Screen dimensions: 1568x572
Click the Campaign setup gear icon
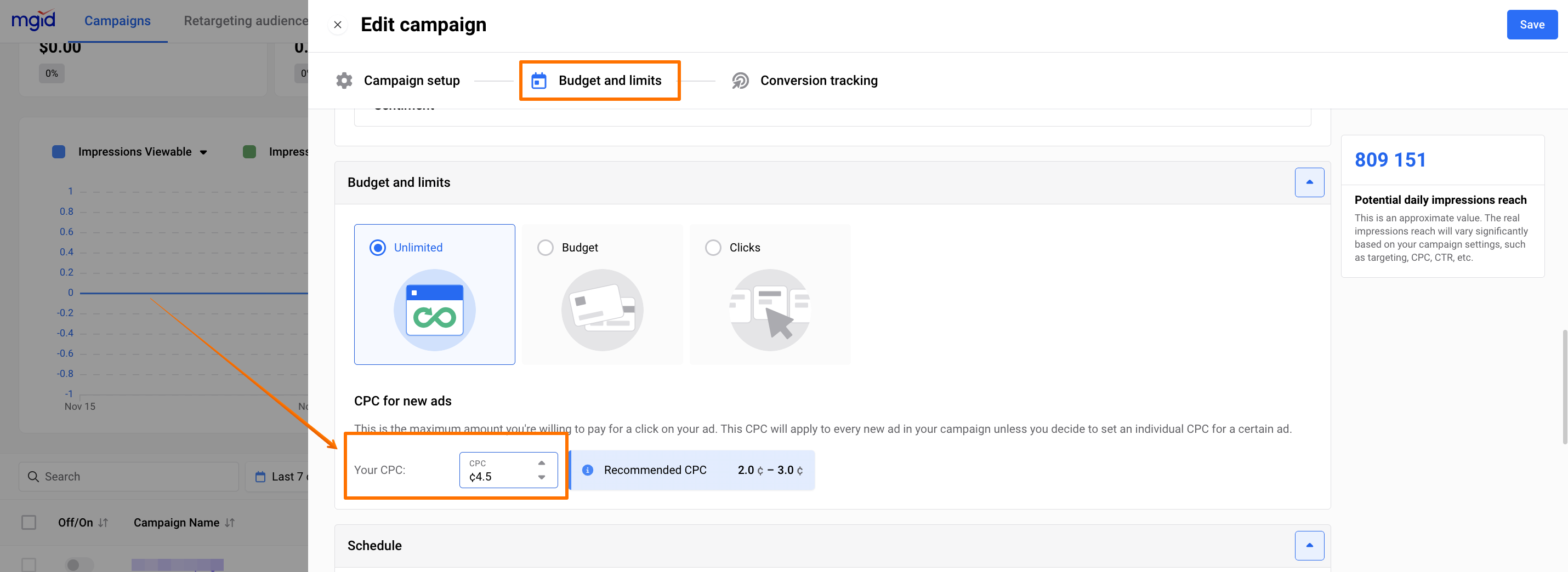pyautogui.click(x=344, y=81)
